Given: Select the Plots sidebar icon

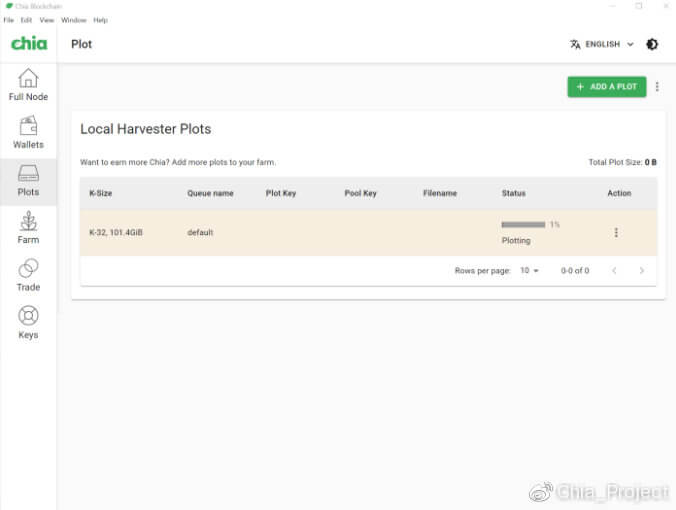Looking at the screenshot, I should pos(28,173).
